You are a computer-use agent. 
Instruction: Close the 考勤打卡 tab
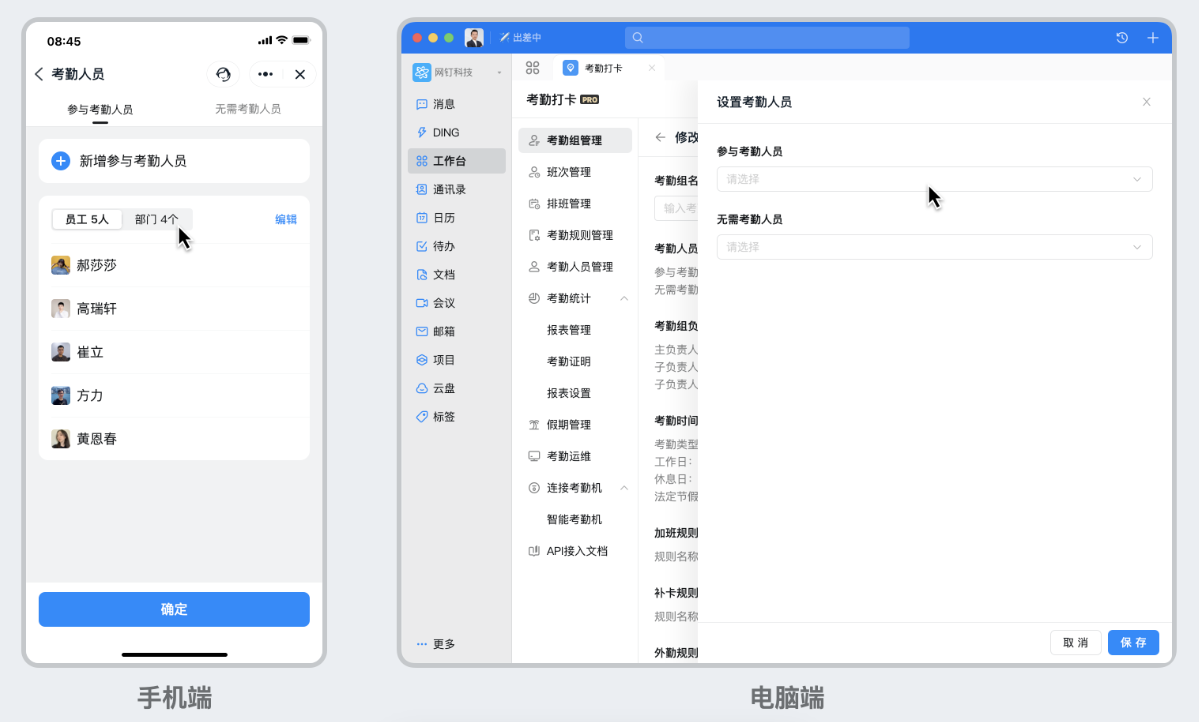pos(651,68)
